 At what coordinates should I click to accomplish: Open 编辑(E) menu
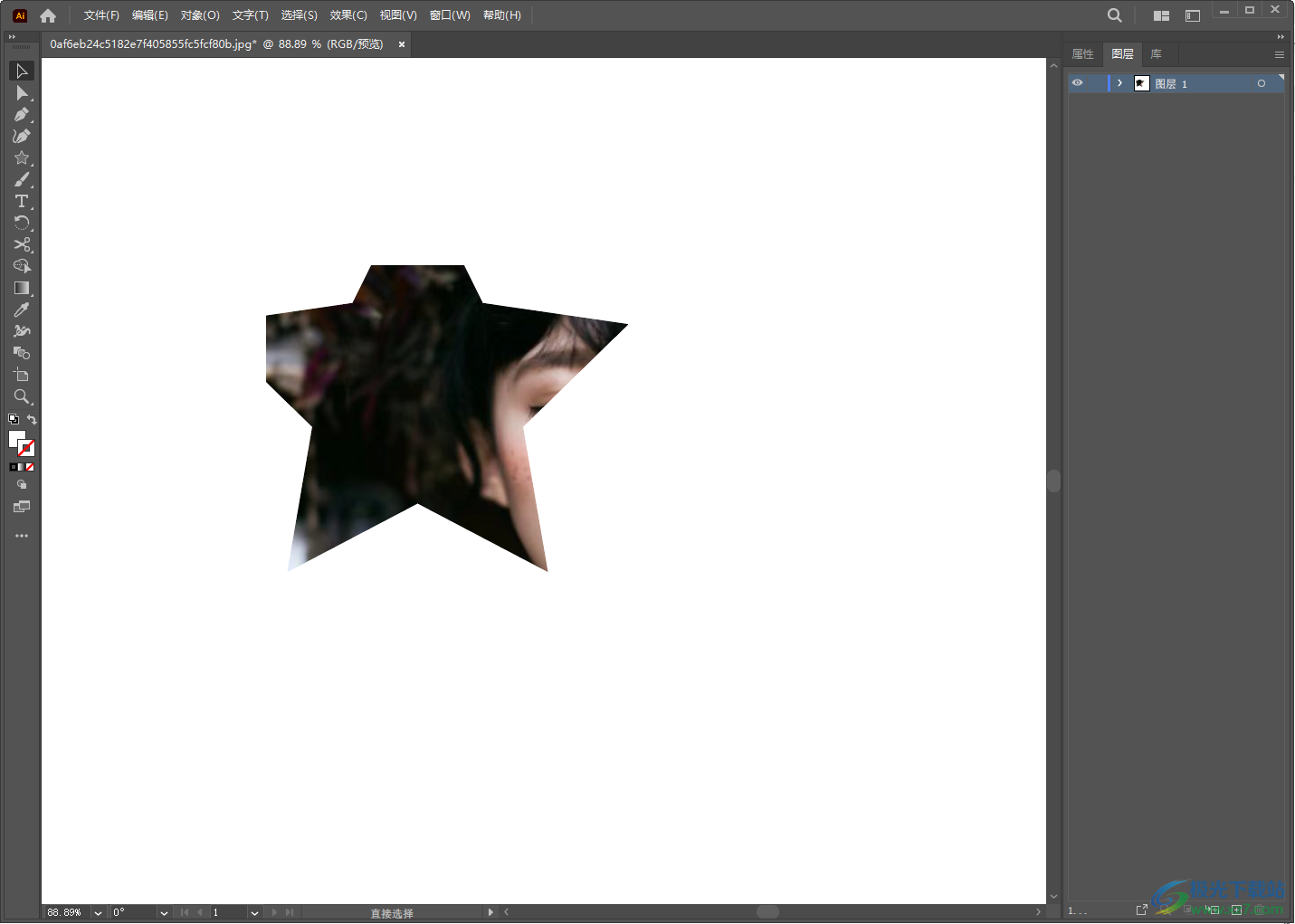coord(150,15)
